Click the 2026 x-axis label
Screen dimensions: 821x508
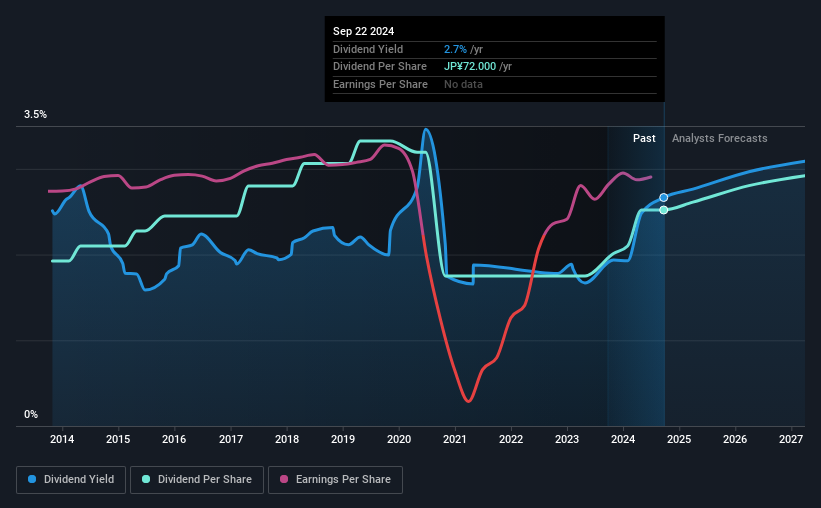point(735,439)
